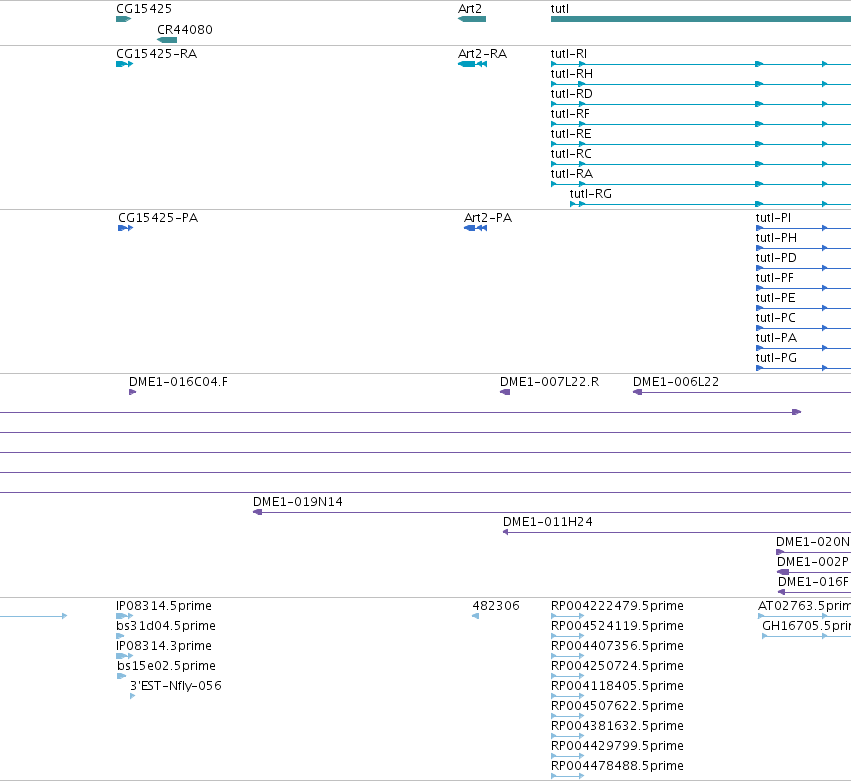851x781 pixels.
Task: Select the RP004524119.5prime EST
Action: coord(568,636)
